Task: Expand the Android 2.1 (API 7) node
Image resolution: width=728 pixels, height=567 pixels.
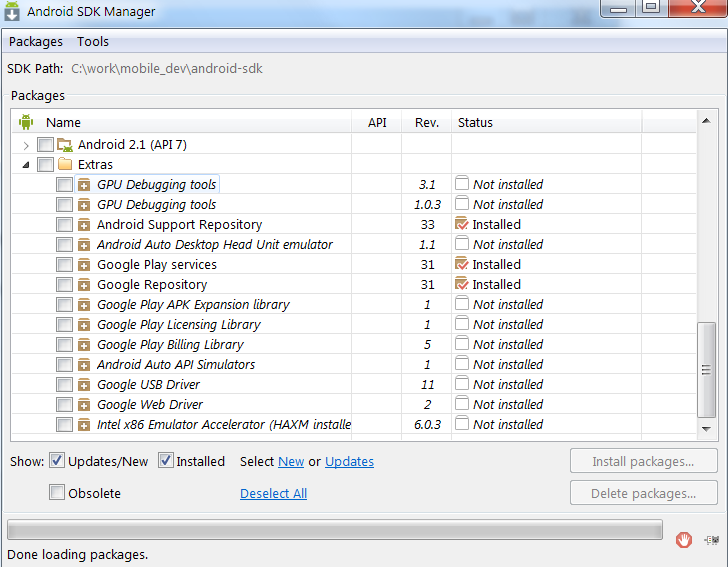Action: coord(26,145)
